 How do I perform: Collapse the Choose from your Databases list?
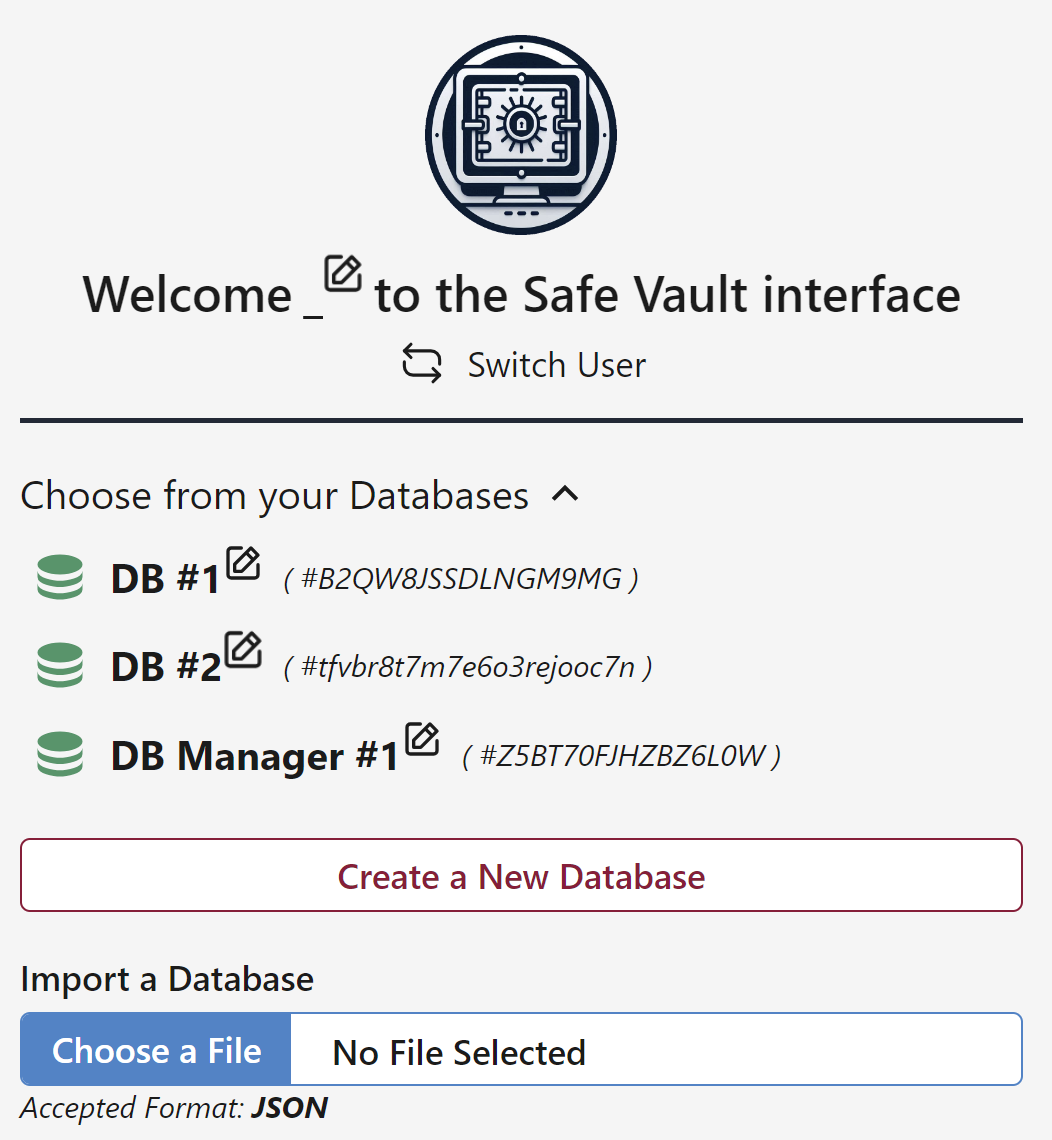coord(566,494)
